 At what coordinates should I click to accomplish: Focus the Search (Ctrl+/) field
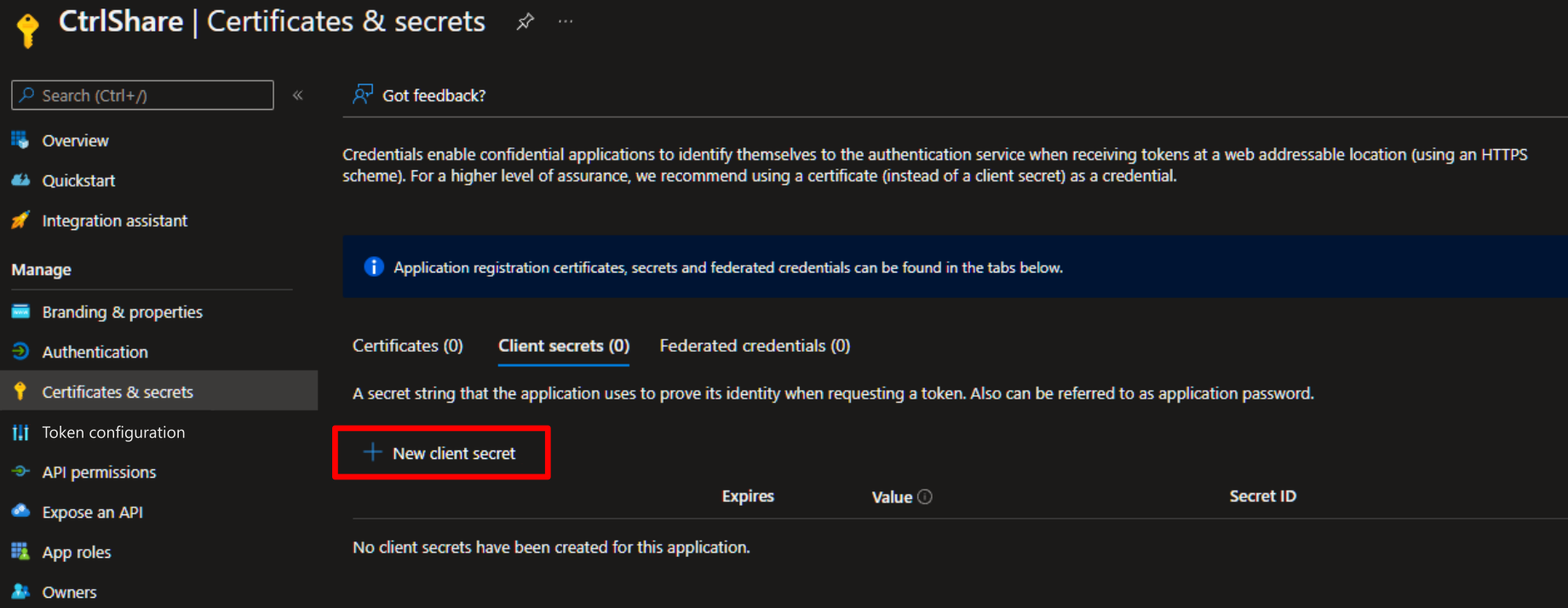[x=142, y=95]
